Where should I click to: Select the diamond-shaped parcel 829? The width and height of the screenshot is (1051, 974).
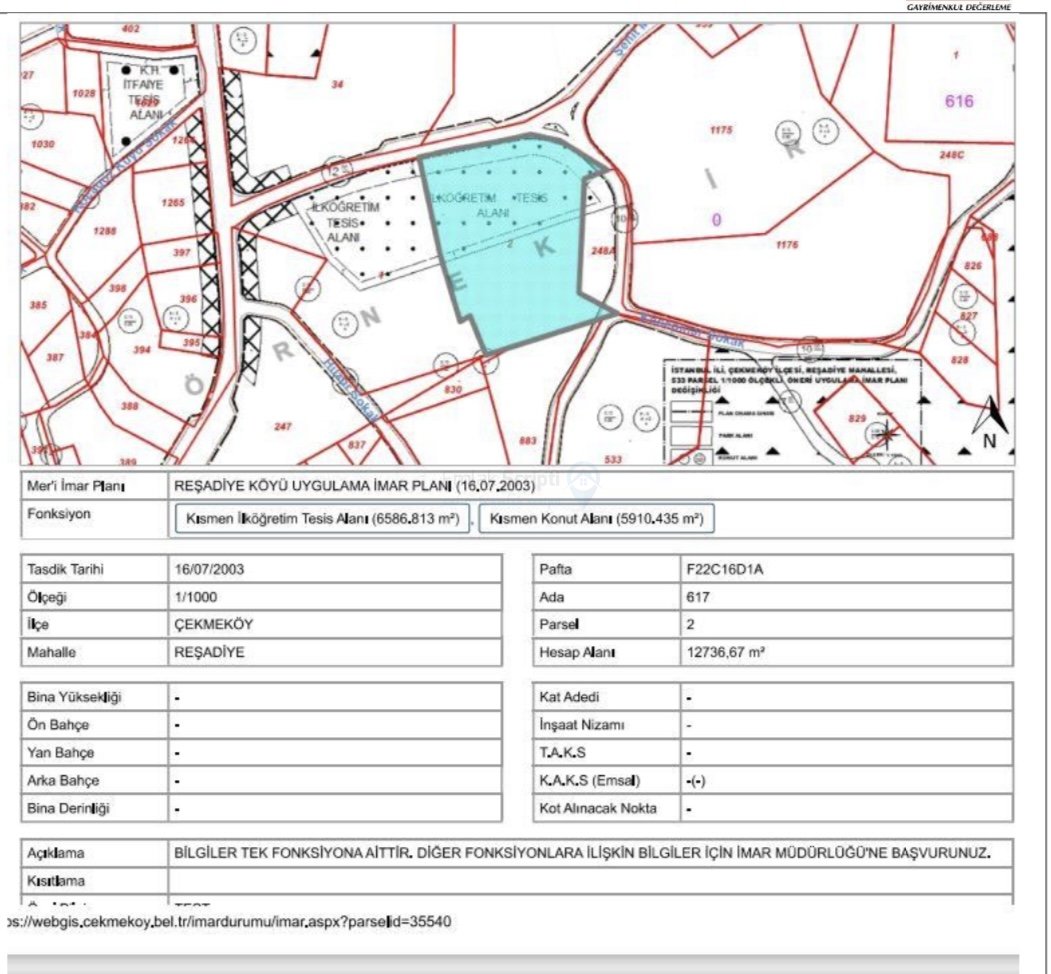point(855,417)
